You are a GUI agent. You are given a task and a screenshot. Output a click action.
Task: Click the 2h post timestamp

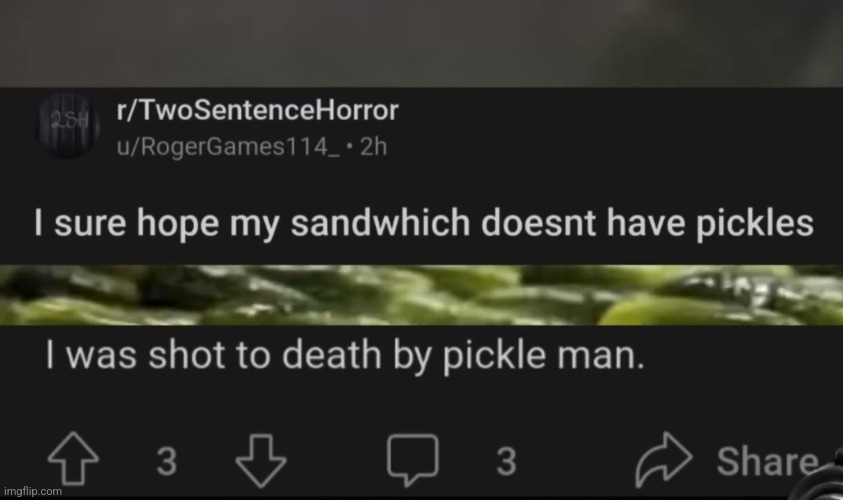(x=373, y=146)
